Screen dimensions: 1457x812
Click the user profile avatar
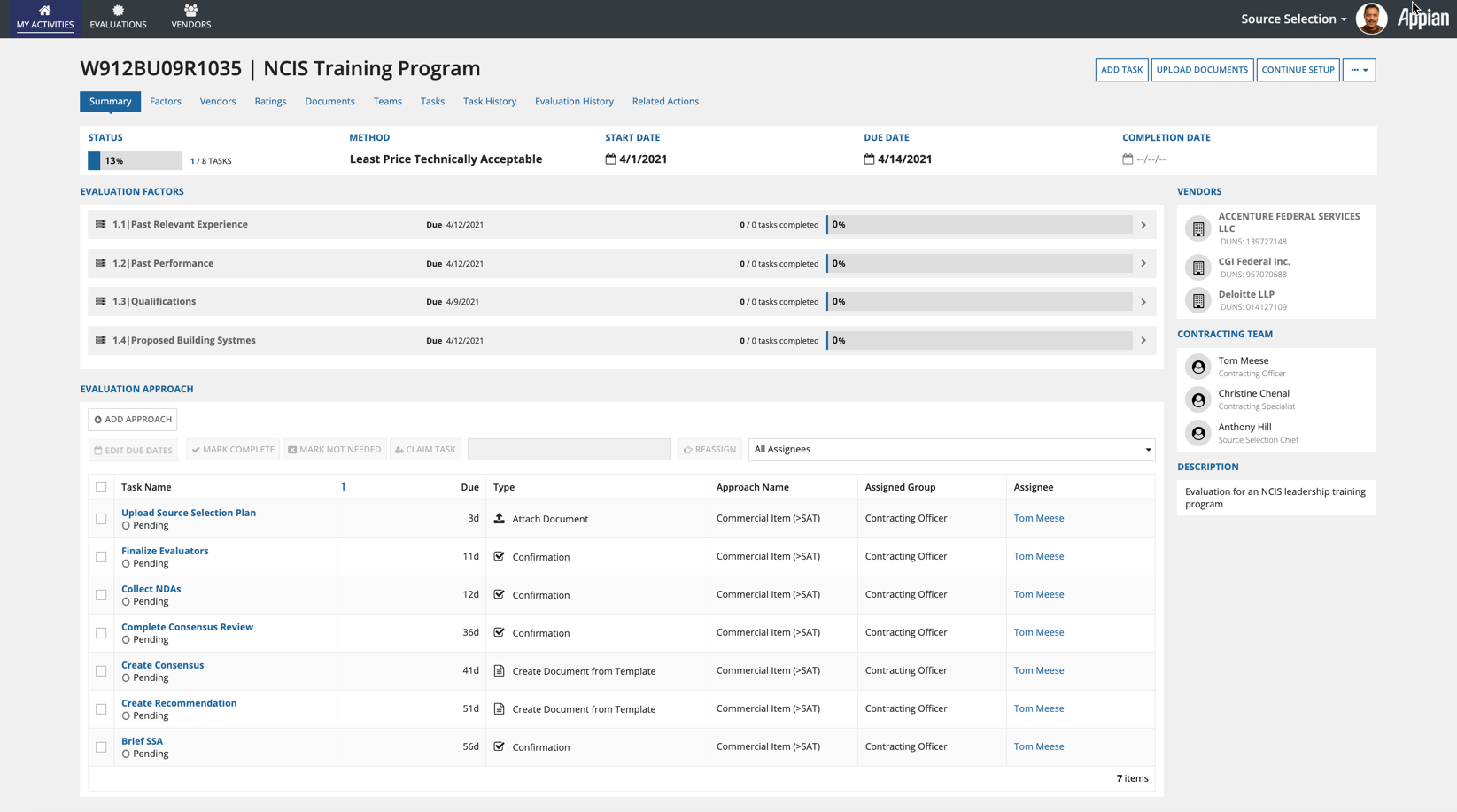tap(1371, 19)
